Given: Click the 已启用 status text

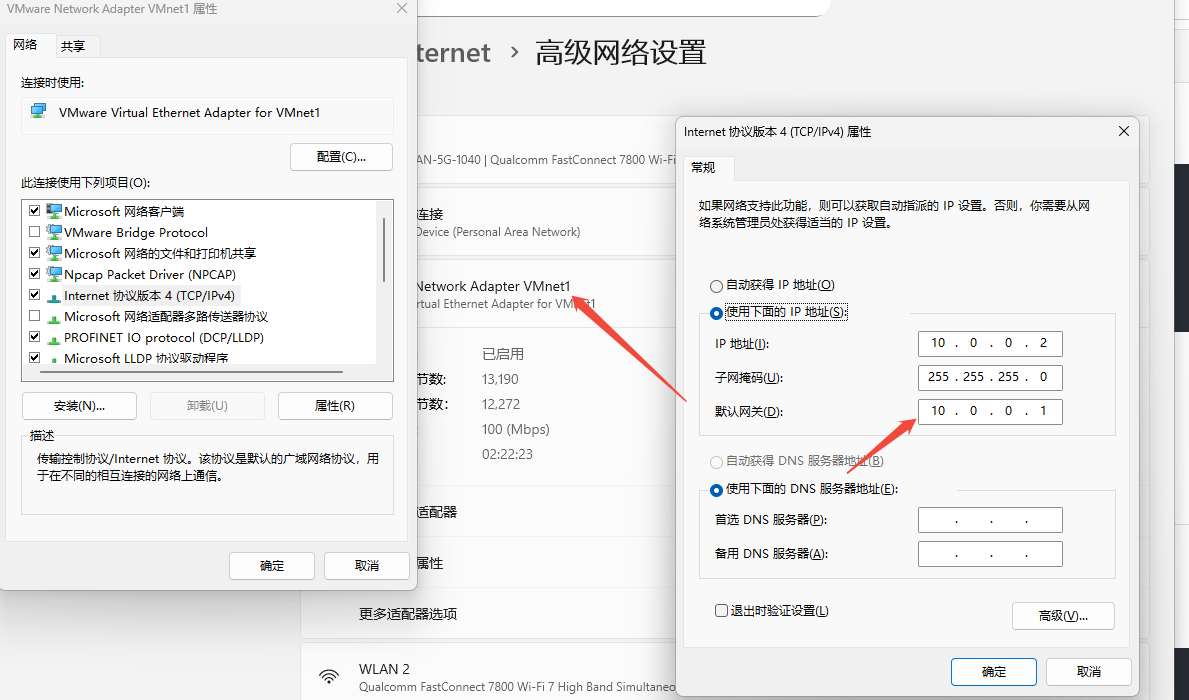Looking at the screenshot, I should pos(503,354).
